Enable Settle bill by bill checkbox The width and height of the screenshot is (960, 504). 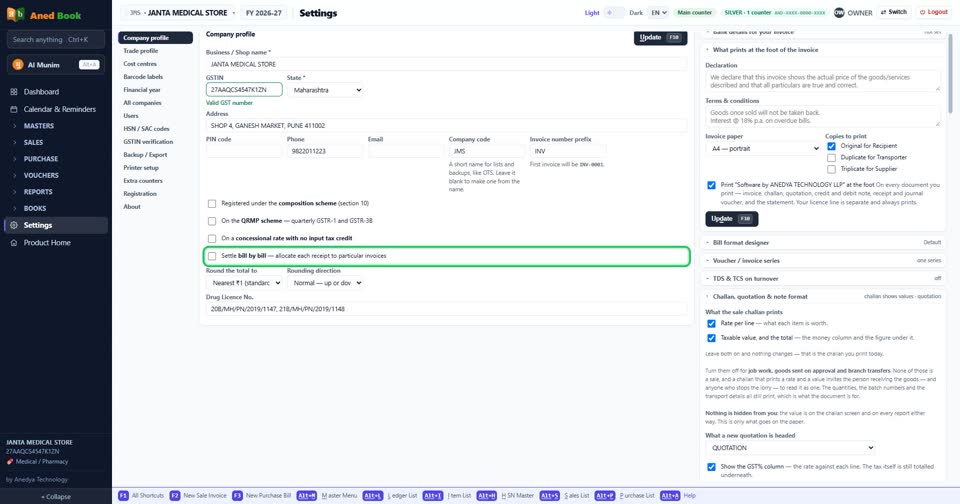(x=212, y=256)
